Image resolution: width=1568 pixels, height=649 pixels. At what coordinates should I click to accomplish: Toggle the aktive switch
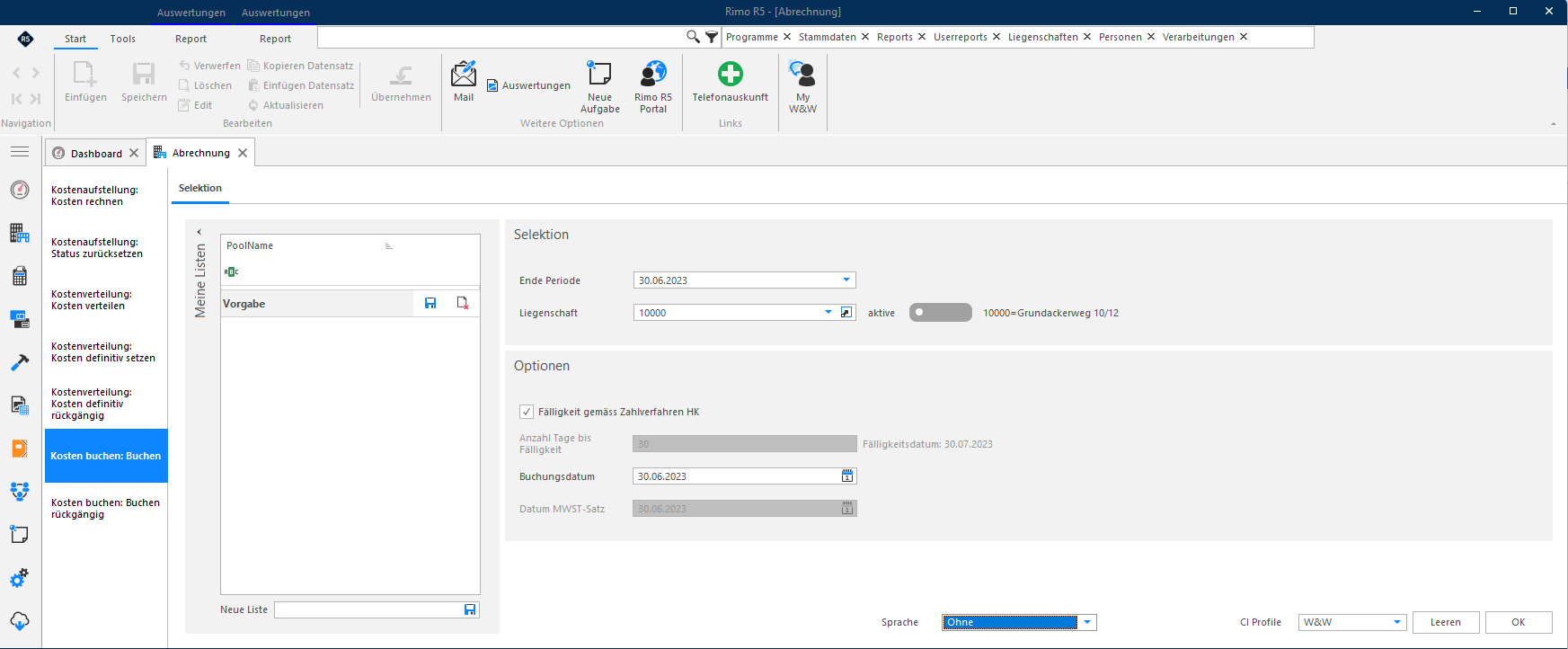[940, 312]
